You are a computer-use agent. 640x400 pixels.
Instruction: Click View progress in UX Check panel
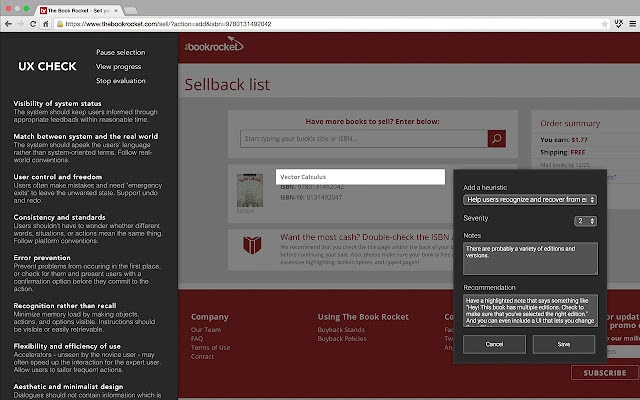(119, 66)
